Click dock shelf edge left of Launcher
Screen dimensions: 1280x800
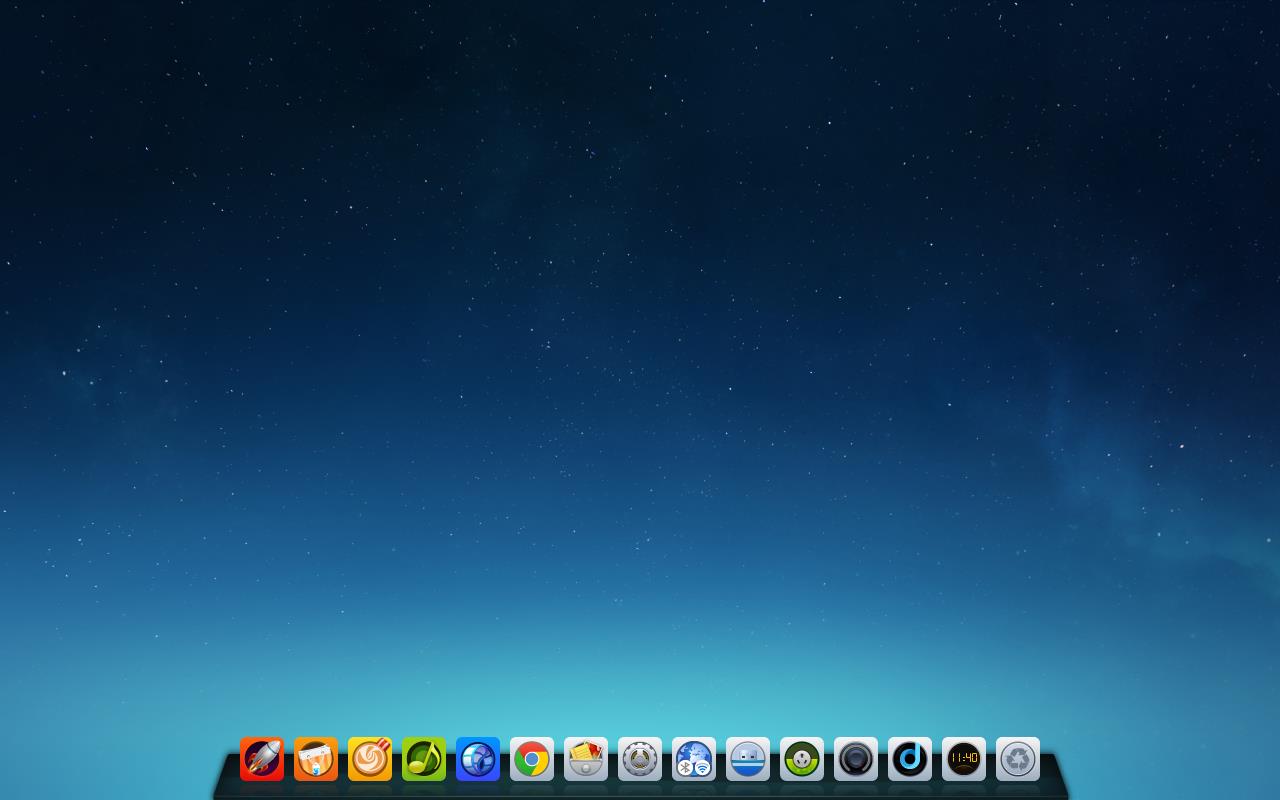coord(227,775)
